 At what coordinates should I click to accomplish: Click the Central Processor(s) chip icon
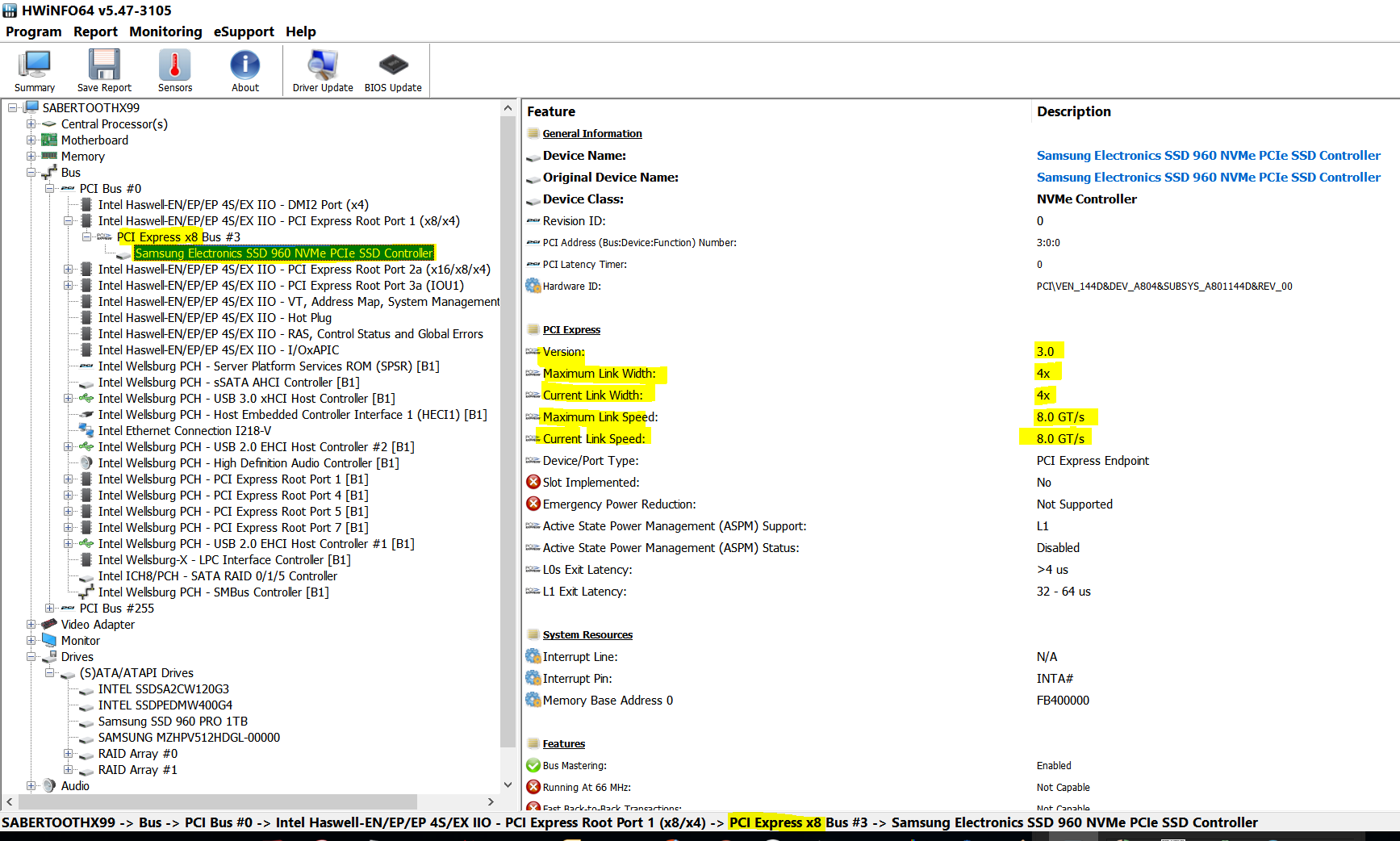click(49, 123)
